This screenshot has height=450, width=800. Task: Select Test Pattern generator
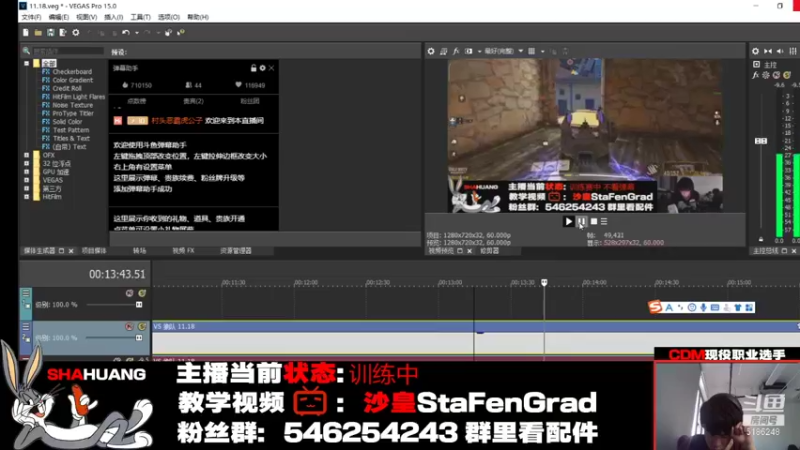point(70,130)
